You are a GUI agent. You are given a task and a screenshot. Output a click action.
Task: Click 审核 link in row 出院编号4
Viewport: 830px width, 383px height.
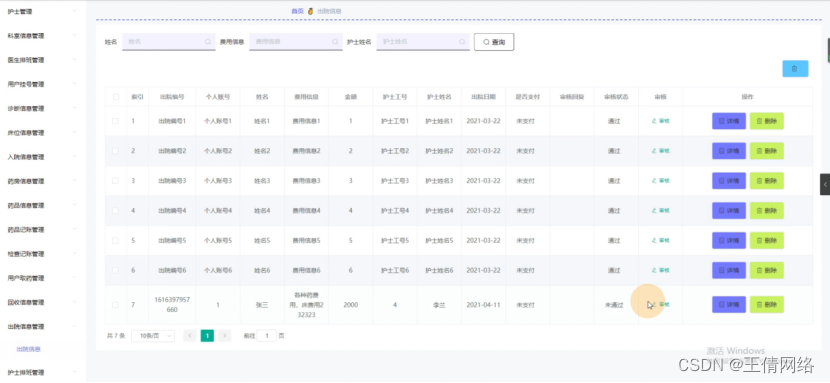point(661,211)
